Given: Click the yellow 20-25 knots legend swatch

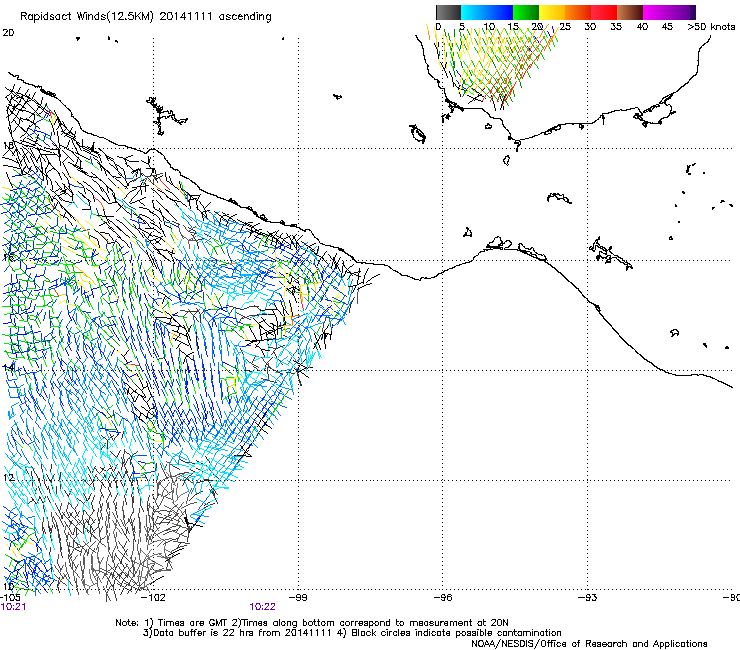Looking at the screenshot, I should (552, 12).
